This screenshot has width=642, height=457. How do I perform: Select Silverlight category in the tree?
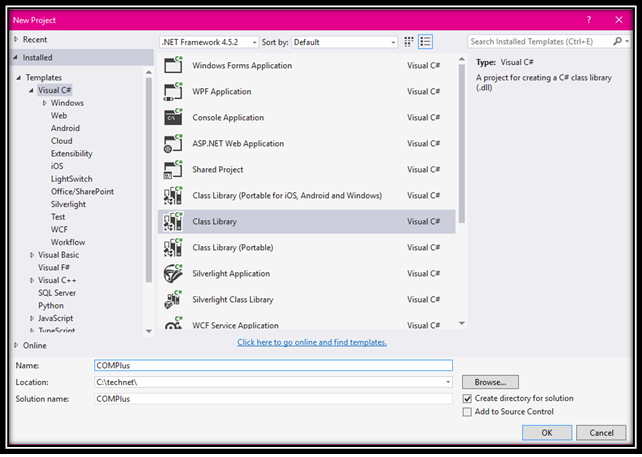tap(68, 204)
